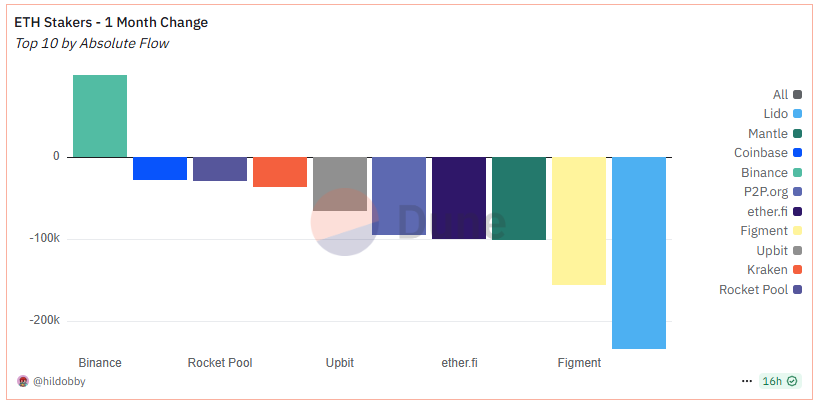Select the Upbit legend item
816x404 pixels.
pyautogui.click(x=779, y=250)
